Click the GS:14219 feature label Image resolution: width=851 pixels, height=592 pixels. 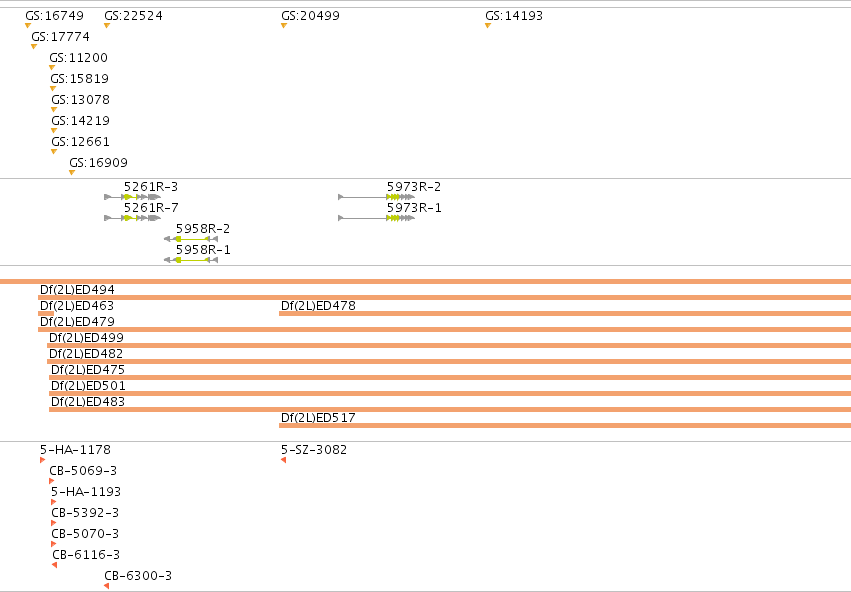click(80, 120)
